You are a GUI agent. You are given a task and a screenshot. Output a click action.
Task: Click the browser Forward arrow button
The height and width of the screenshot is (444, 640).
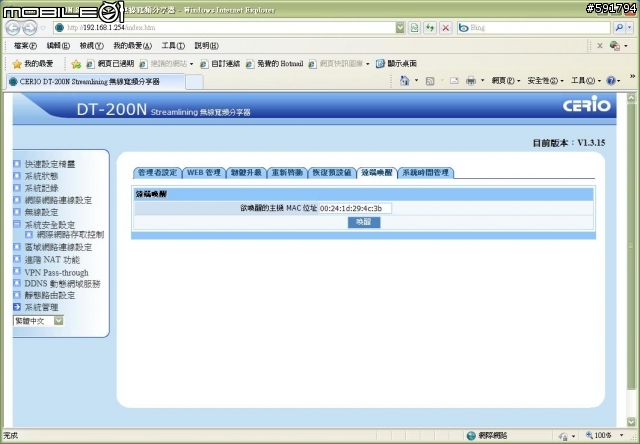(29, 28)
